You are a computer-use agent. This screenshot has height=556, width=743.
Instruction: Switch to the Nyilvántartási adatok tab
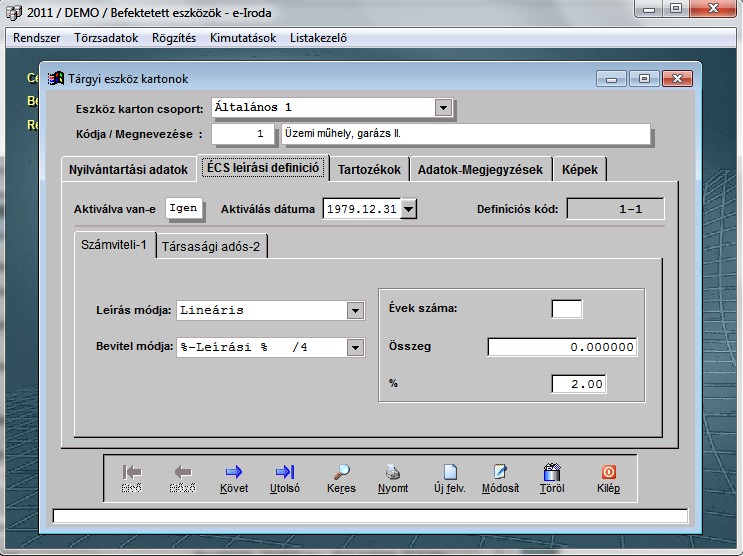click(x=128, y=169)
